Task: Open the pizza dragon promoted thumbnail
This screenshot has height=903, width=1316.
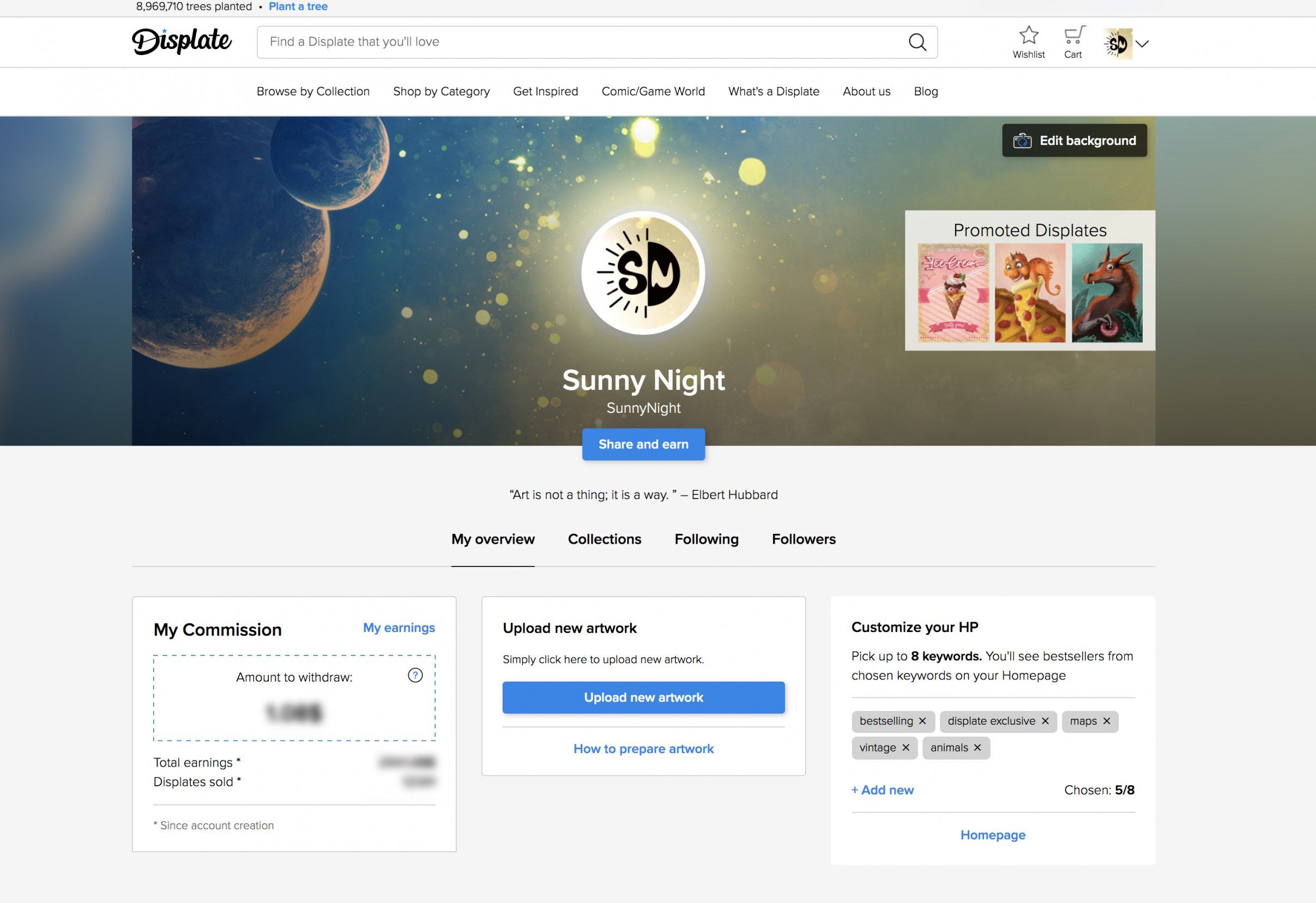Action: coord(1030,293)
